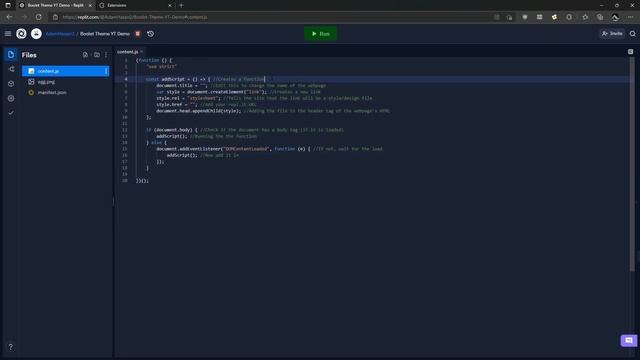
Task: Switch to Extensions browser tab
Action: pyautogui.click(x=135, y=5)
